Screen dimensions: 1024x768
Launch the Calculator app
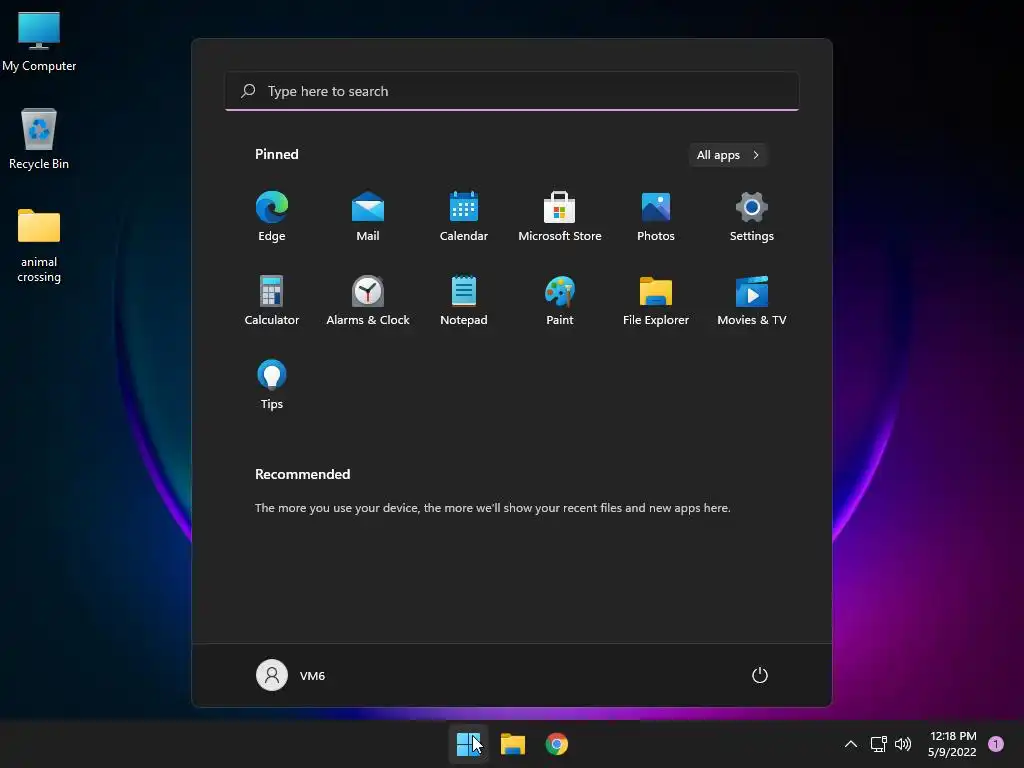[272, 300]
